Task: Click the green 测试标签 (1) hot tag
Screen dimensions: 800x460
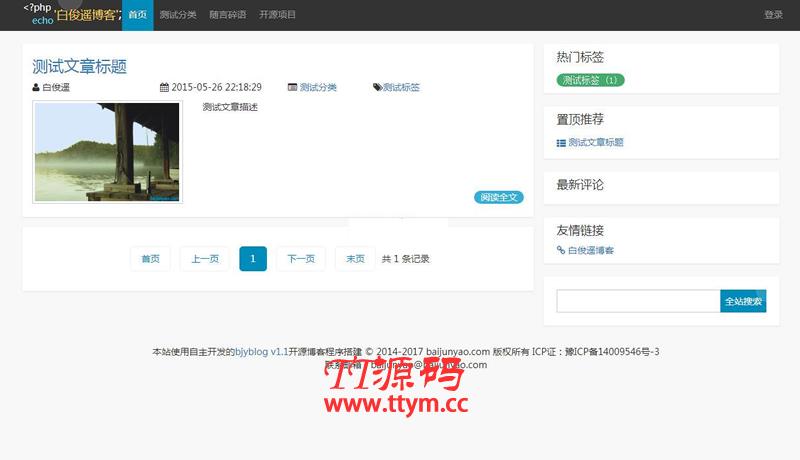Action: (590, 80)
